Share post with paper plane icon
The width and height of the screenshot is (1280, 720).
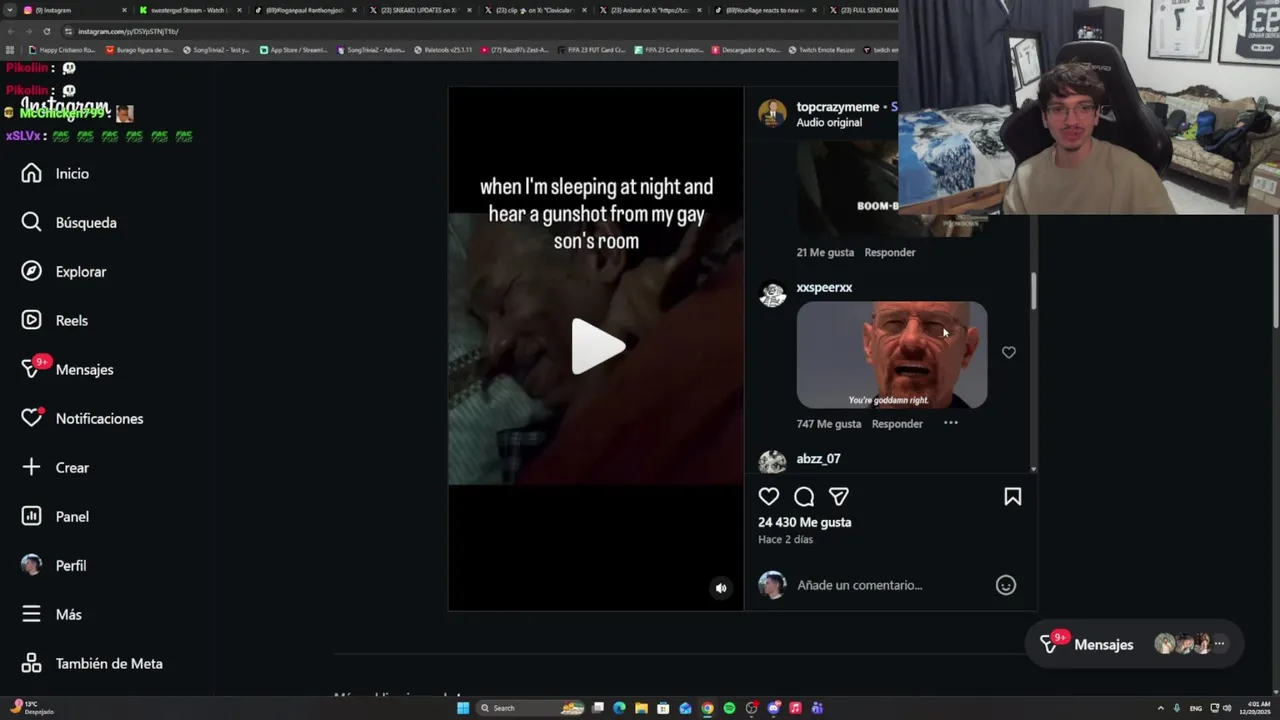pos(839,497)
